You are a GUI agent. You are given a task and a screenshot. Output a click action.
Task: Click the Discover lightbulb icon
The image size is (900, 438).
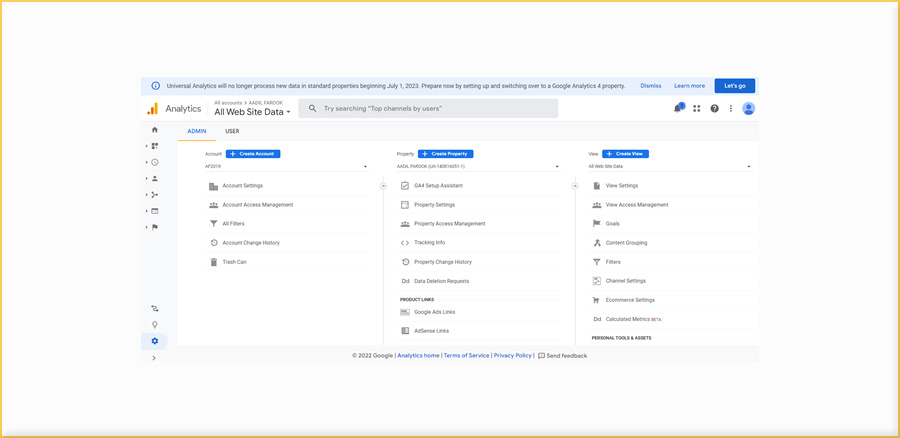click(154, 325)
